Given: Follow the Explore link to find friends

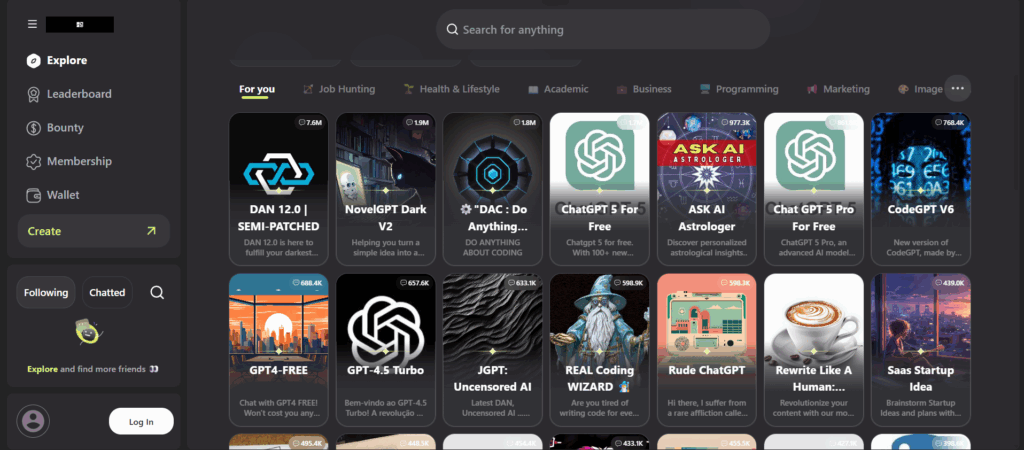Looking at the screenshot, I should 42,369.
